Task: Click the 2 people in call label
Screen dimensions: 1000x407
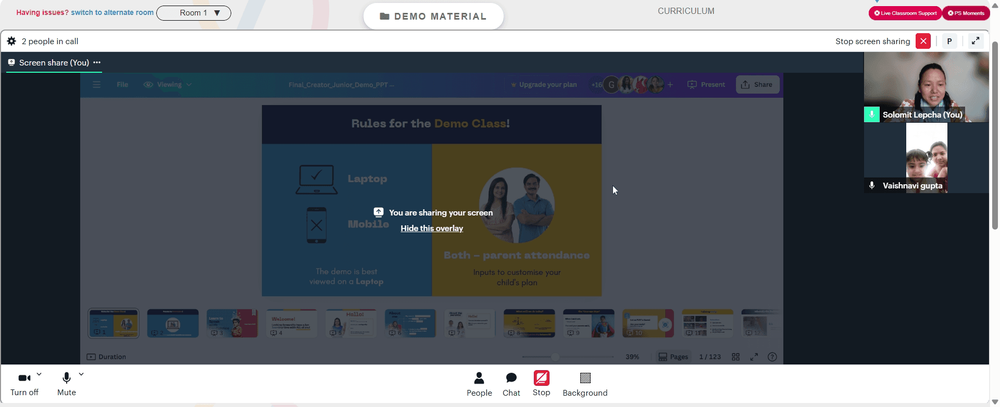Action: coord(50,41)
